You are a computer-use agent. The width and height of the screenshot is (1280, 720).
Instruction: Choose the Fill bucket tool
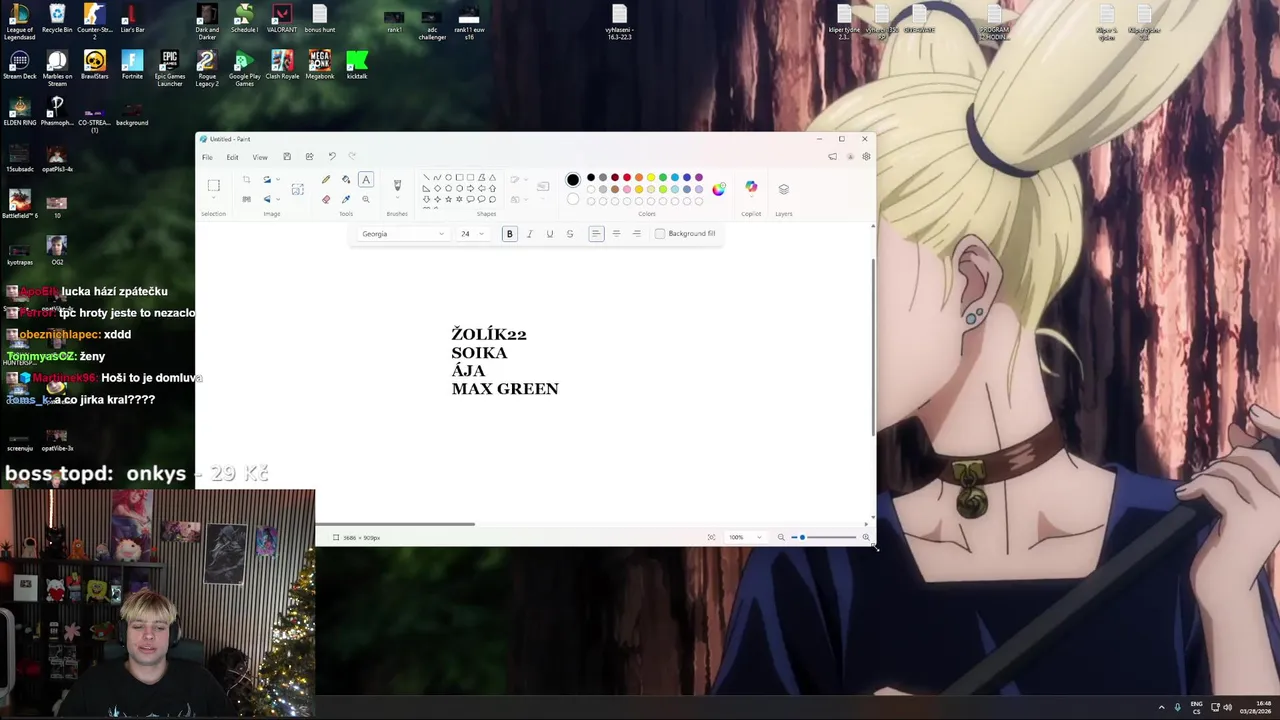tap(346, 180)
